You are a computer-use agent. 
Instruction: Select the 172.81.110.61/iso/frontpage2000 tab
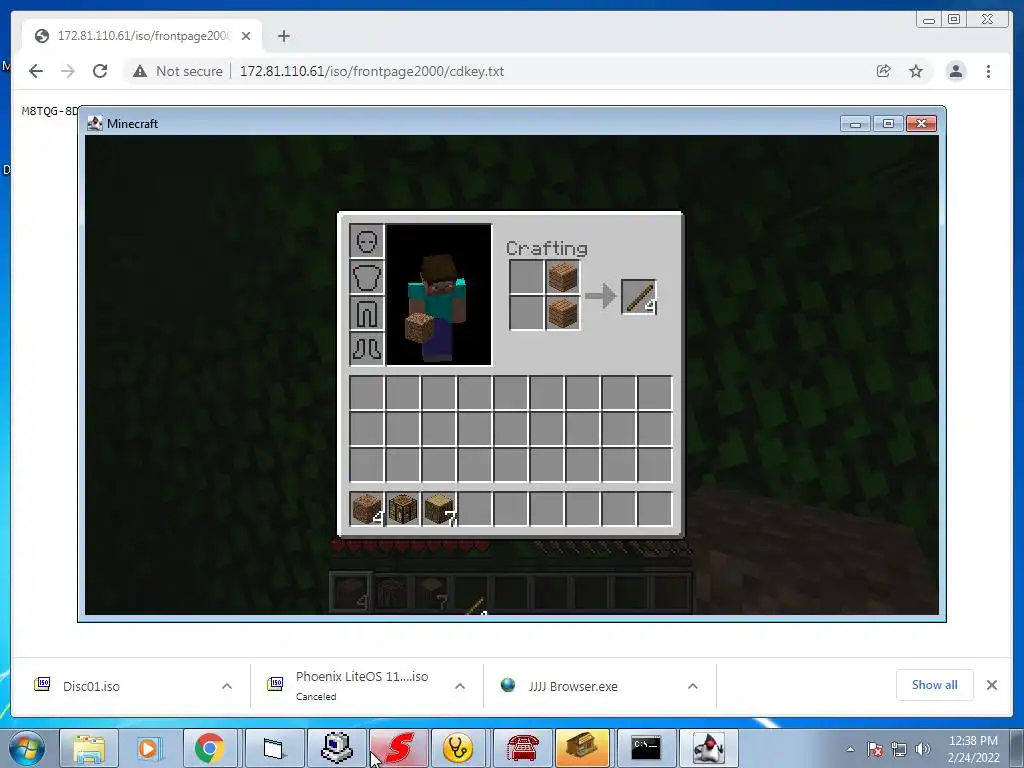click(x=142, y=36)
